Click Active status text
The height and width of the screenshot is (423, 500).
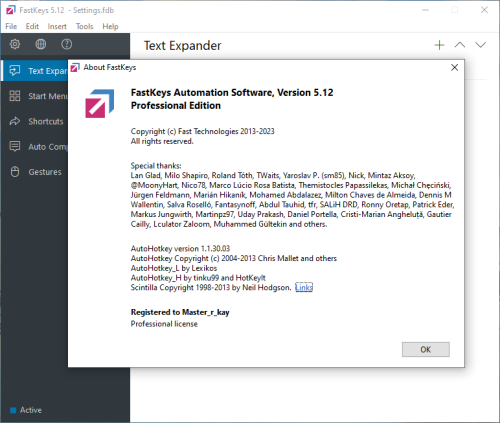tap(31, 410)
